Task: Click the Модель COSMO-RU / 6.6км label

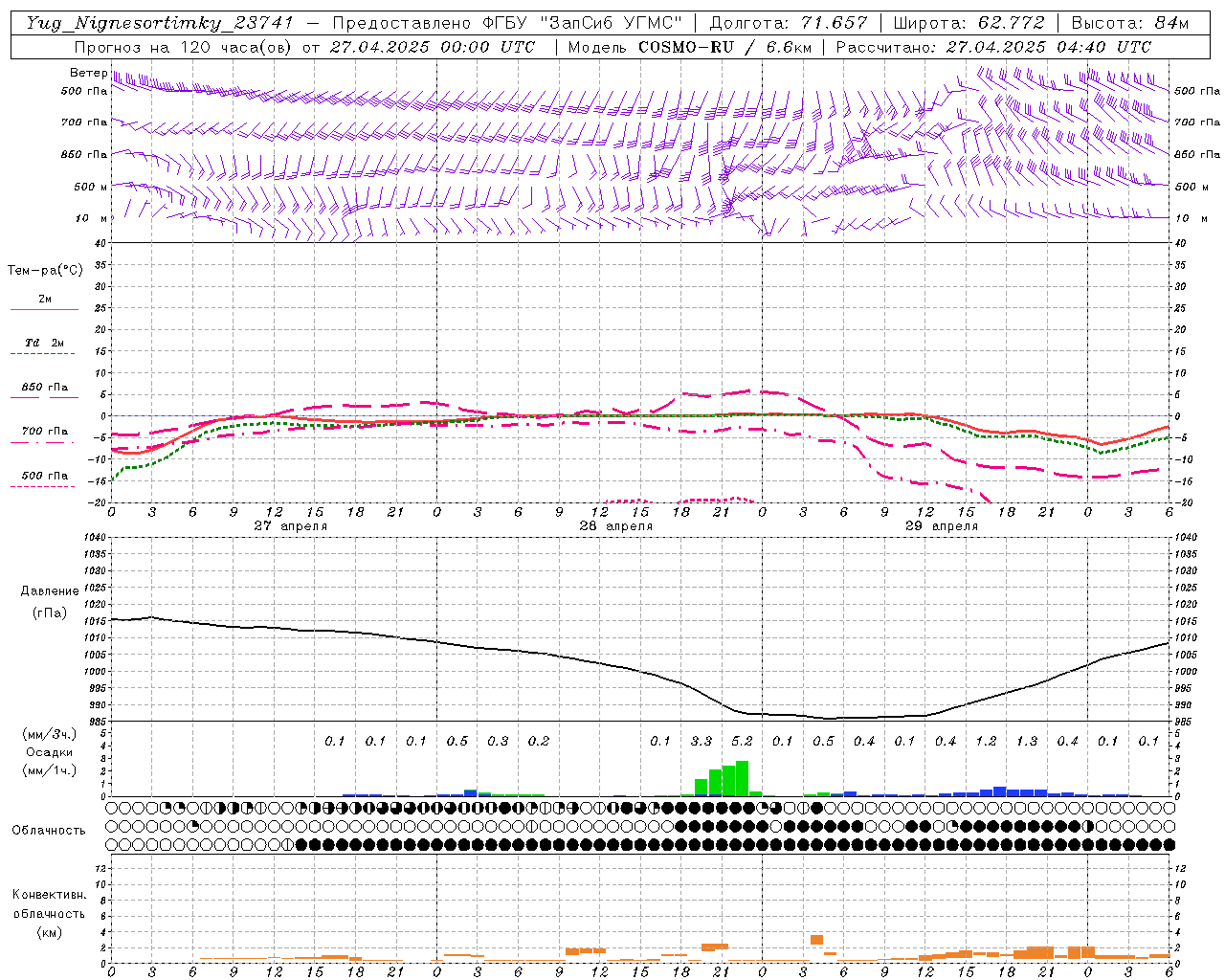Action: tap(690, 47)
